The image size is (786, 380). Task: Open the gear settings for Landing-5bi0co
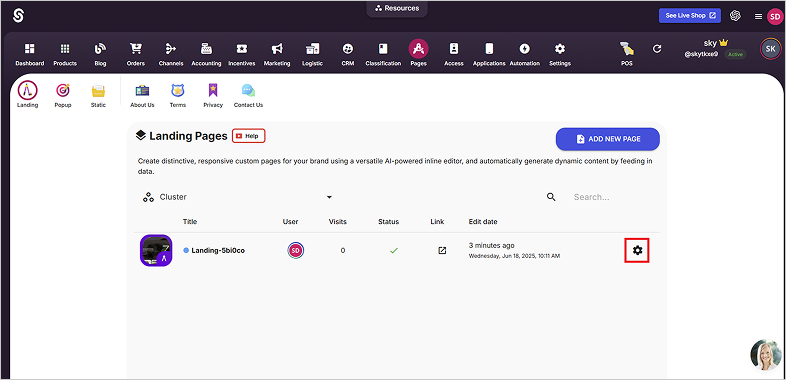click(x=637, y=250)
